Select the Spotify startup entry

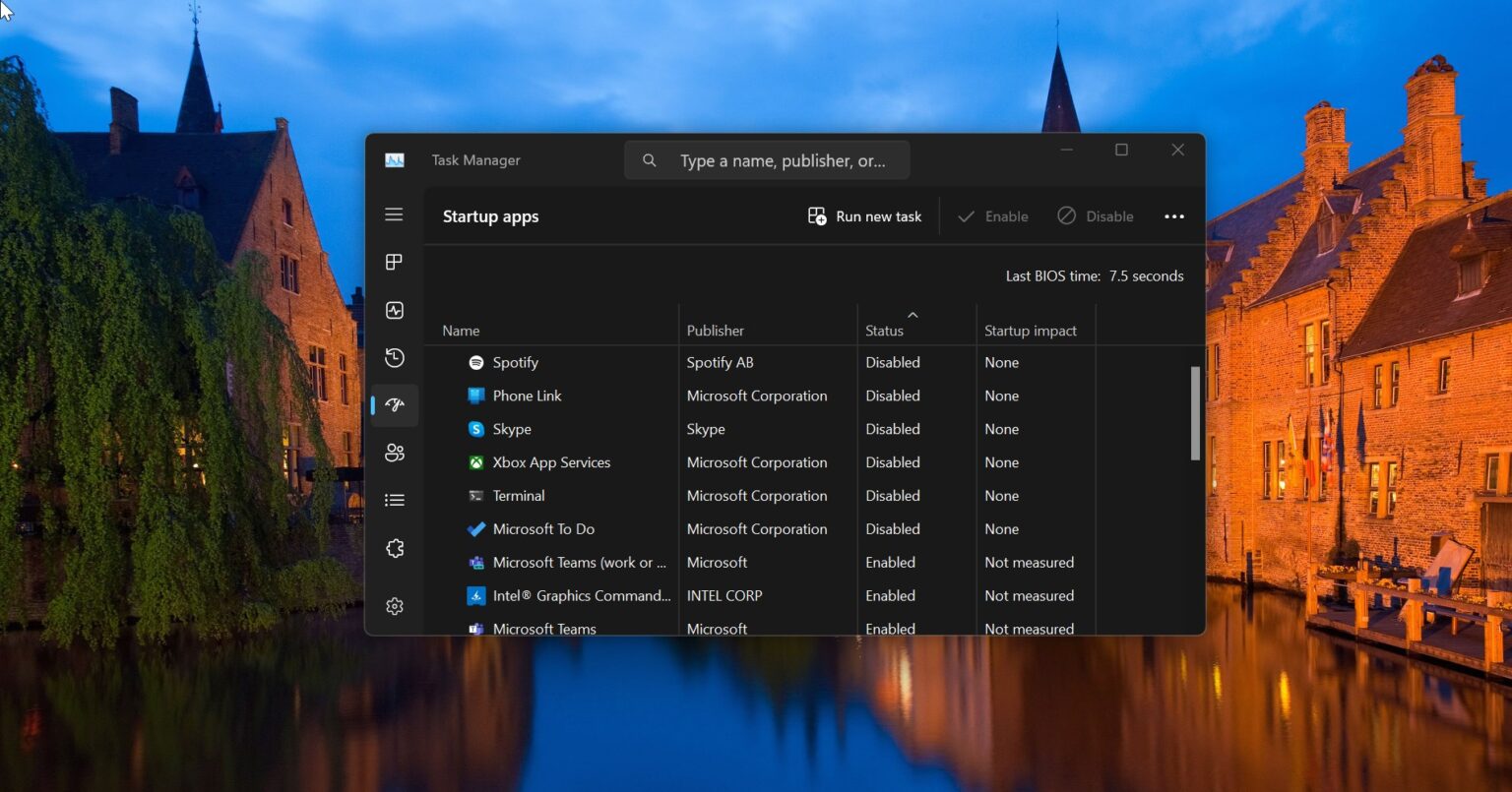click(x=516, y=362)
